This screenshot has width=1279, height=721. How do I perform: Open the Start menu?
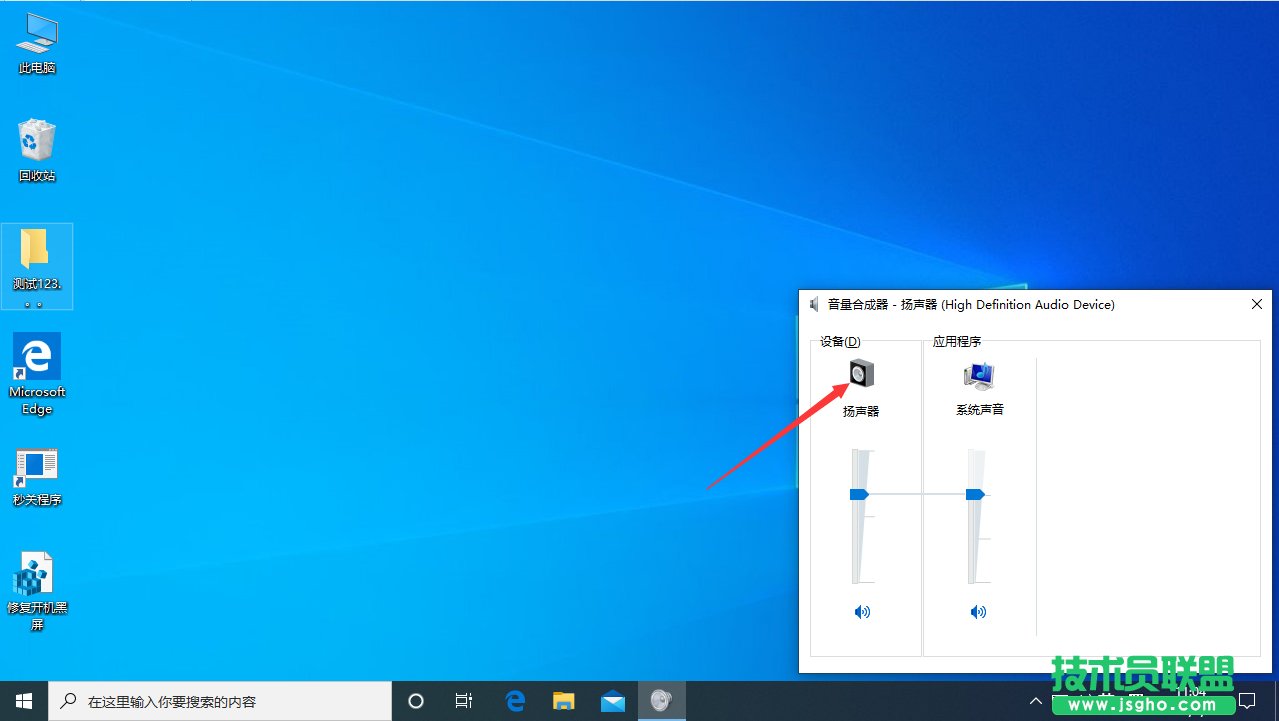(x=24, y=700)
